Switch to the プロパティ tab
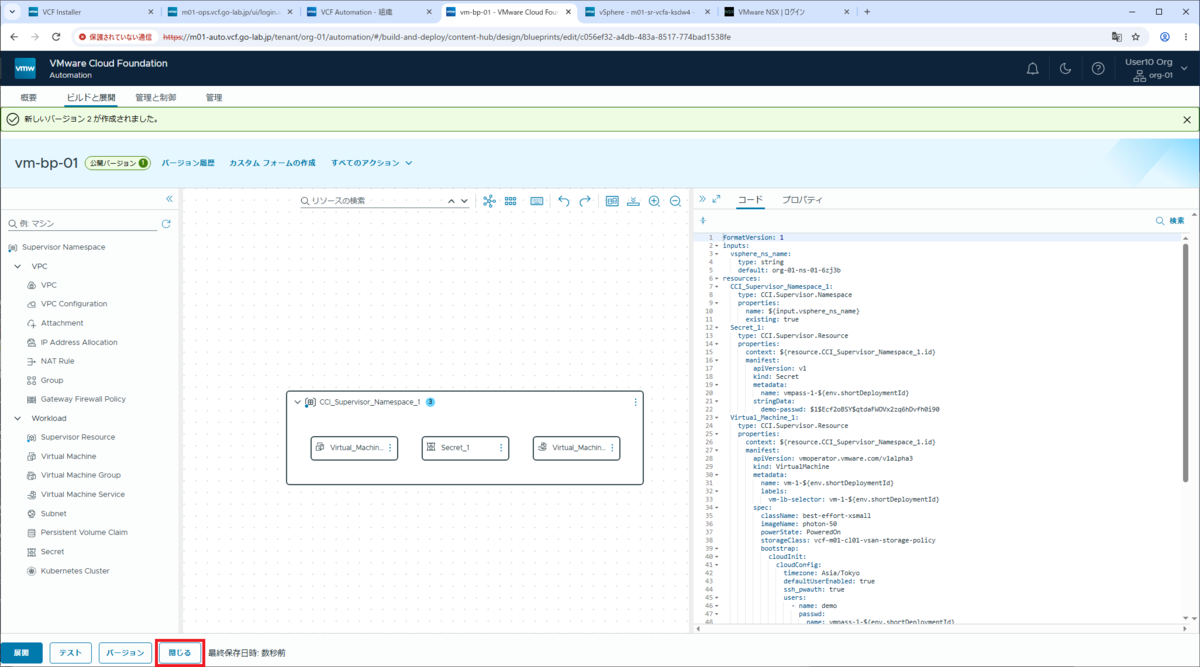 click(802, 200)
